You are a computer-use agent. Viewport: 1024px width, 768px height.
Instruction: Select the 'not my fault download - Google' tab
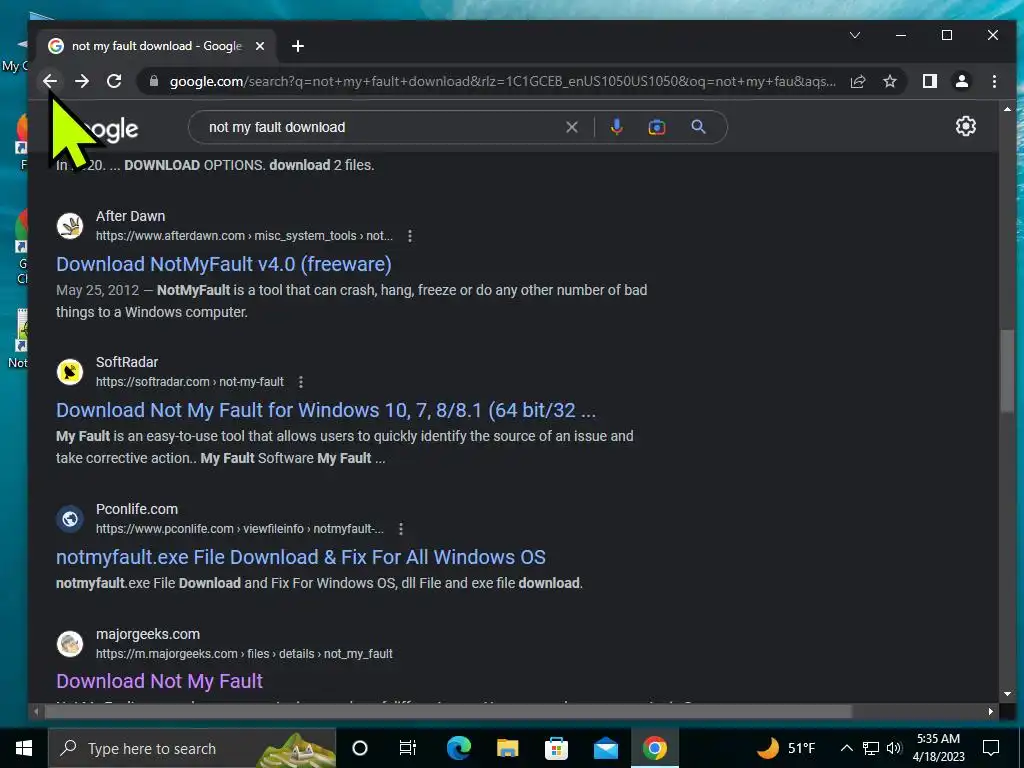point(157,46)
